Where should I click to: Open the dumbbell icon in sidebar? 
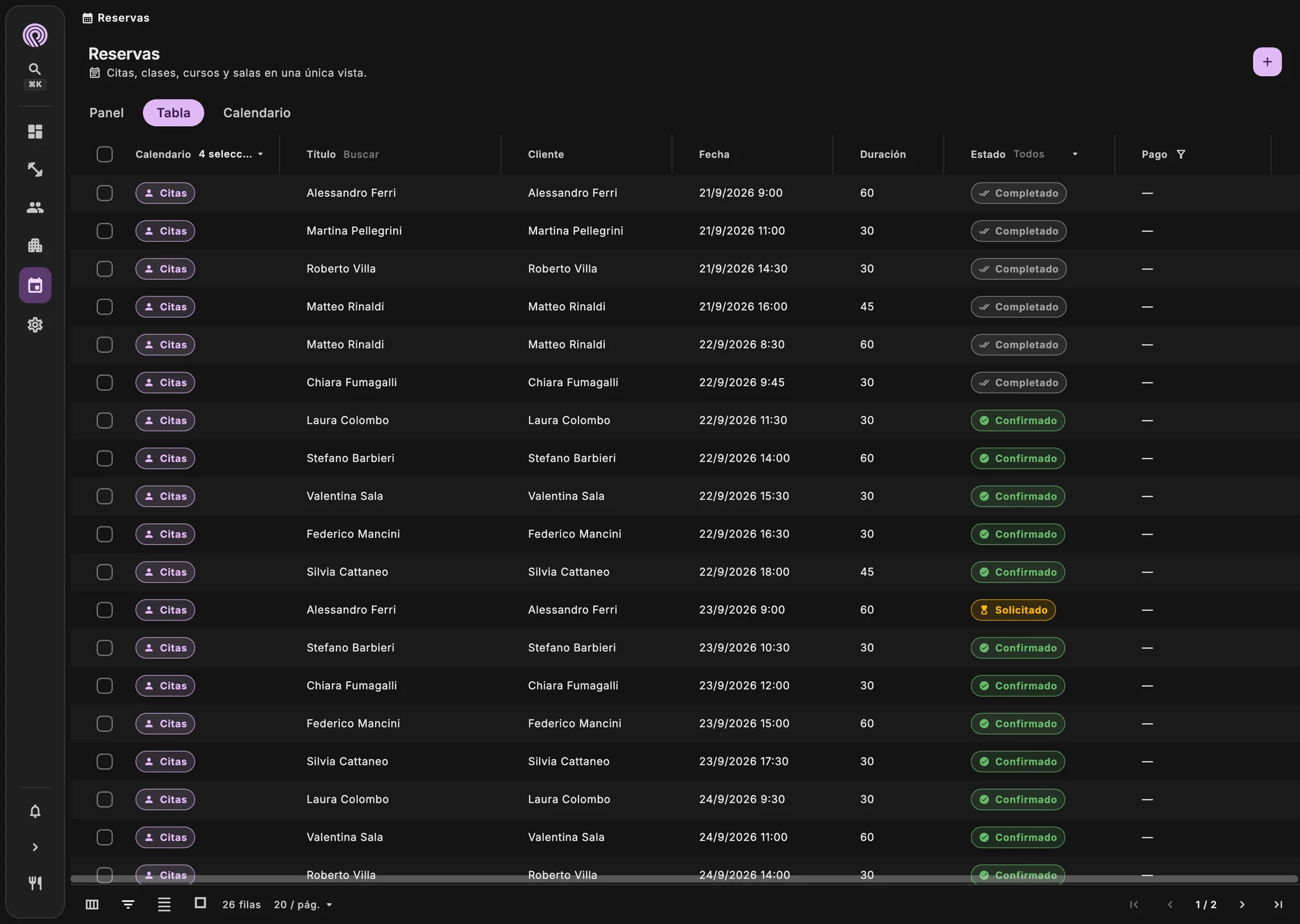(x=35, y=170)
